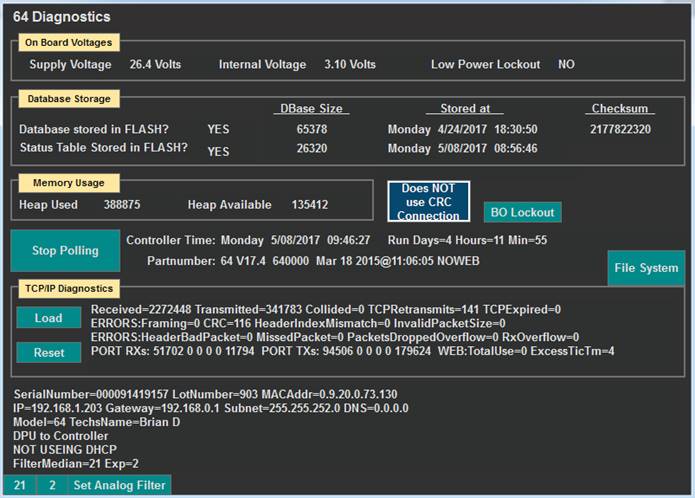The image size is (695, 498).
Task: Click the checksum value 2177822320
Action: tap(620, 129)
